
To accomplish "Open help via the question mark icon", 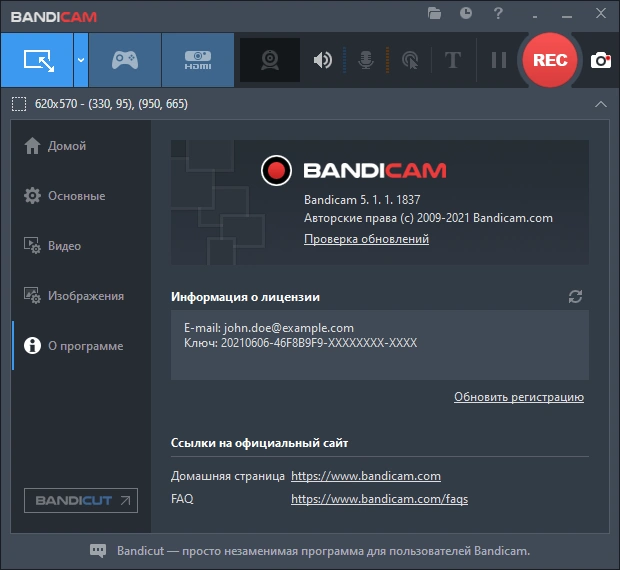I will click(x=498, y=13).
